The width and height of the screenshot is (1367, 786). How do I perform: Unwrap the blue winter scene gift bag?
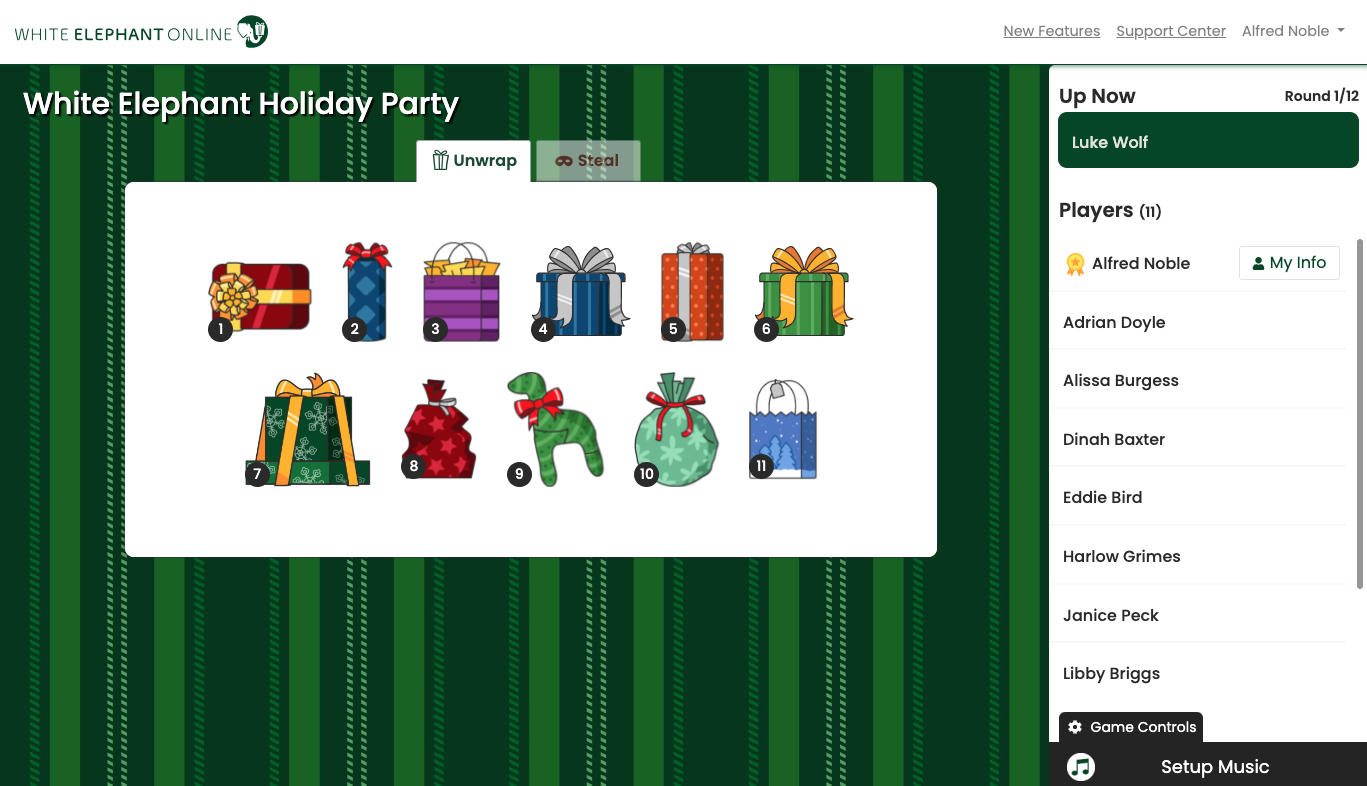tap(783, 429)
